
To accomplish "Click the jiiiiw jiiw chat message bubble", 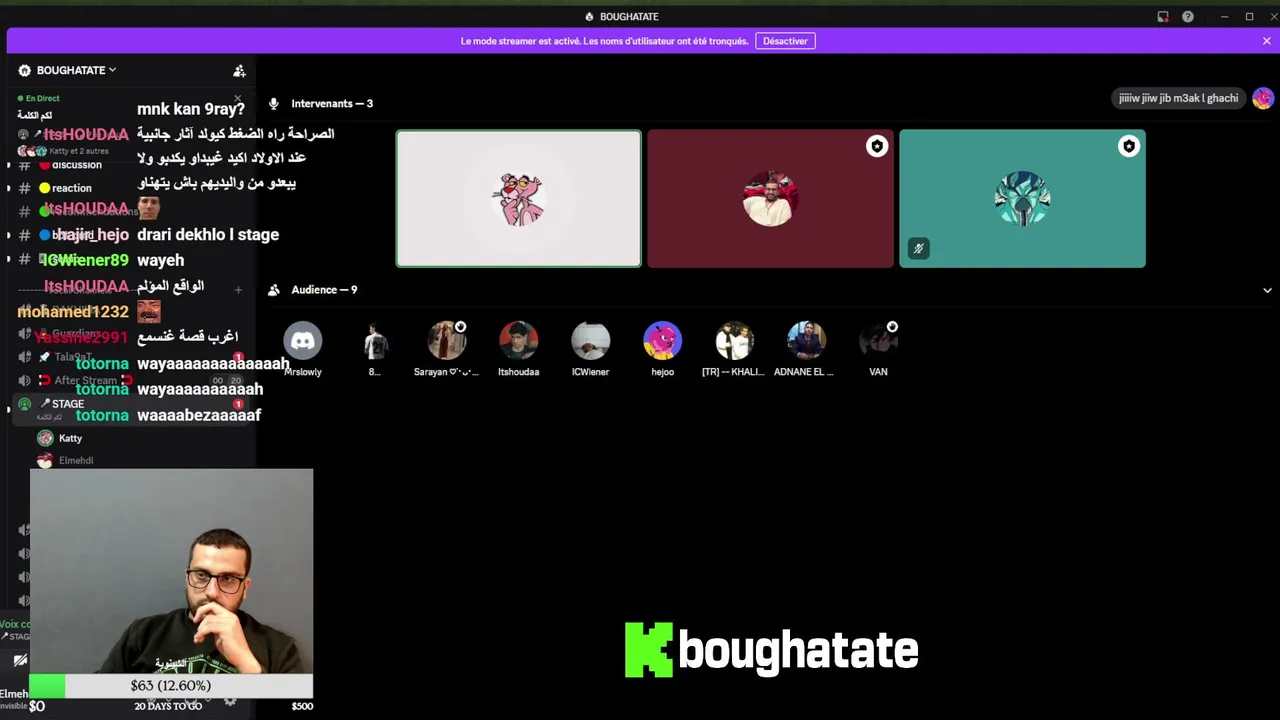I will 1179,98.
